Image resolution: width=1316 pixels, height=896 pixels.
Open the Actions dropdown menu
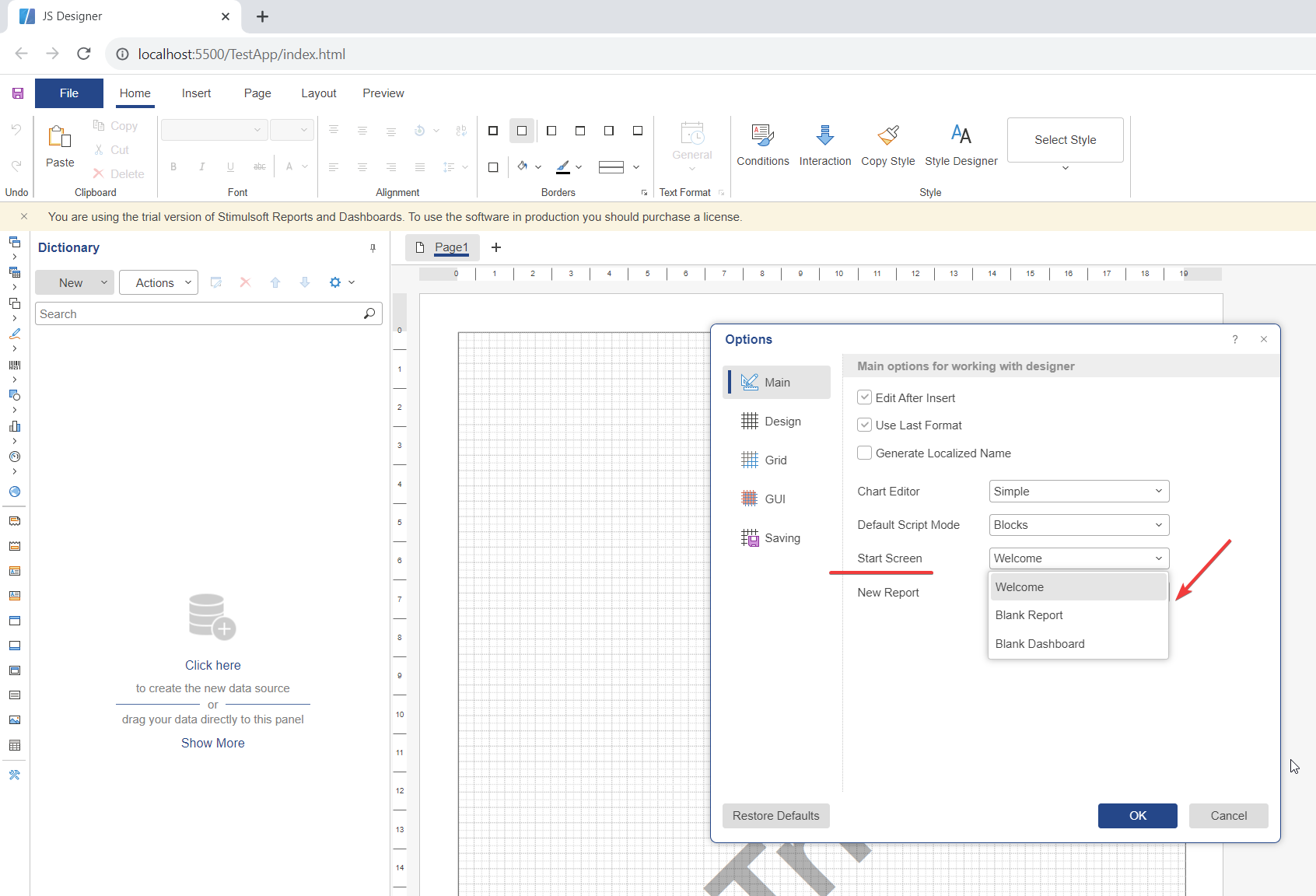(159, 282)
